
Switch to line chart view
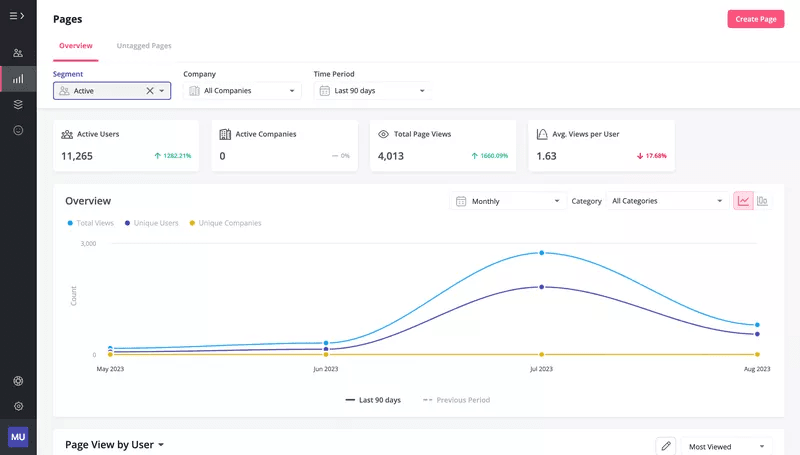(x=743, y=201)
